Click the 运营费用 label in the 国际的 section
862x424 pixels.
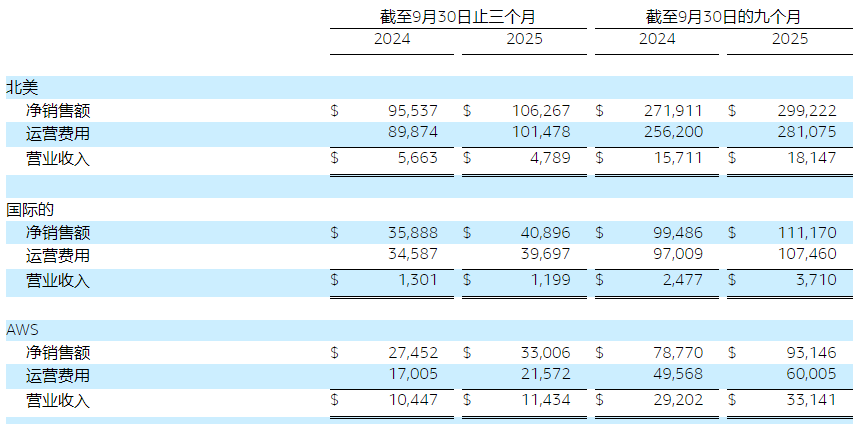58,256
